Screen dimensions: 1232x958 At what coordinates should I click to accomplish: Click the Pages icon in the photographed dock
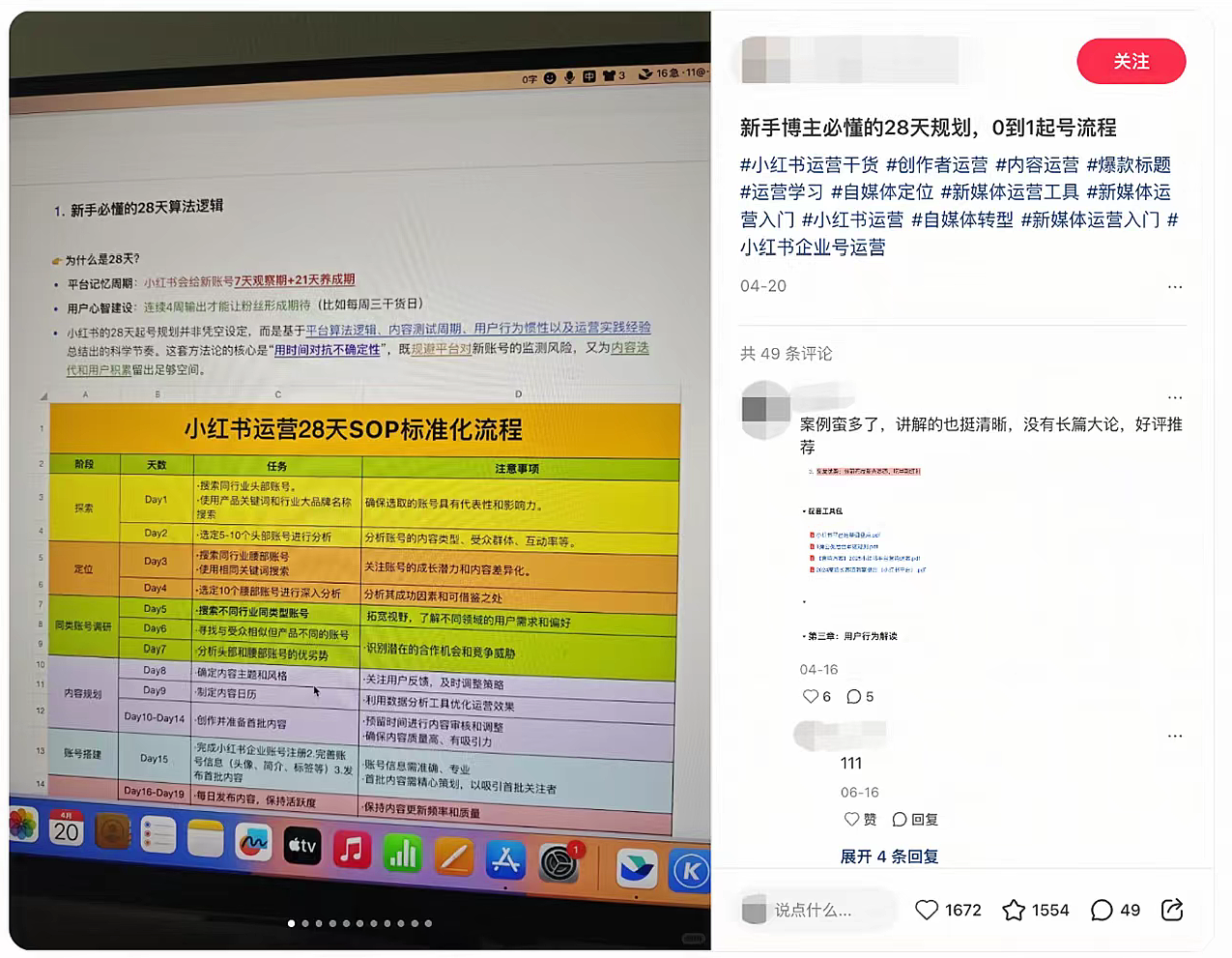(x=453, y=857)
